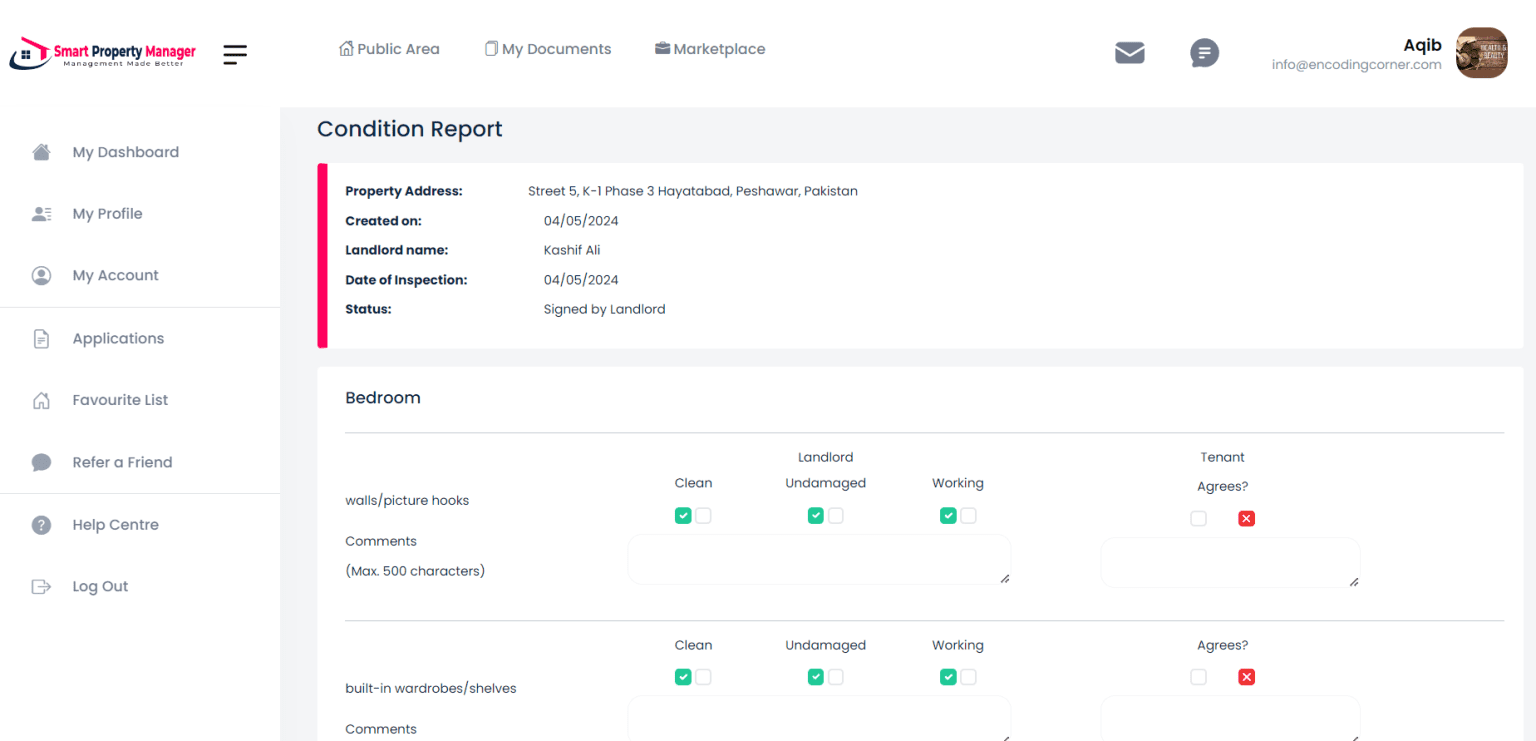Screen dimensions: 1536x741
Task: Uncheck red disagree box for walls/picture hooks
Action: 1246,519
